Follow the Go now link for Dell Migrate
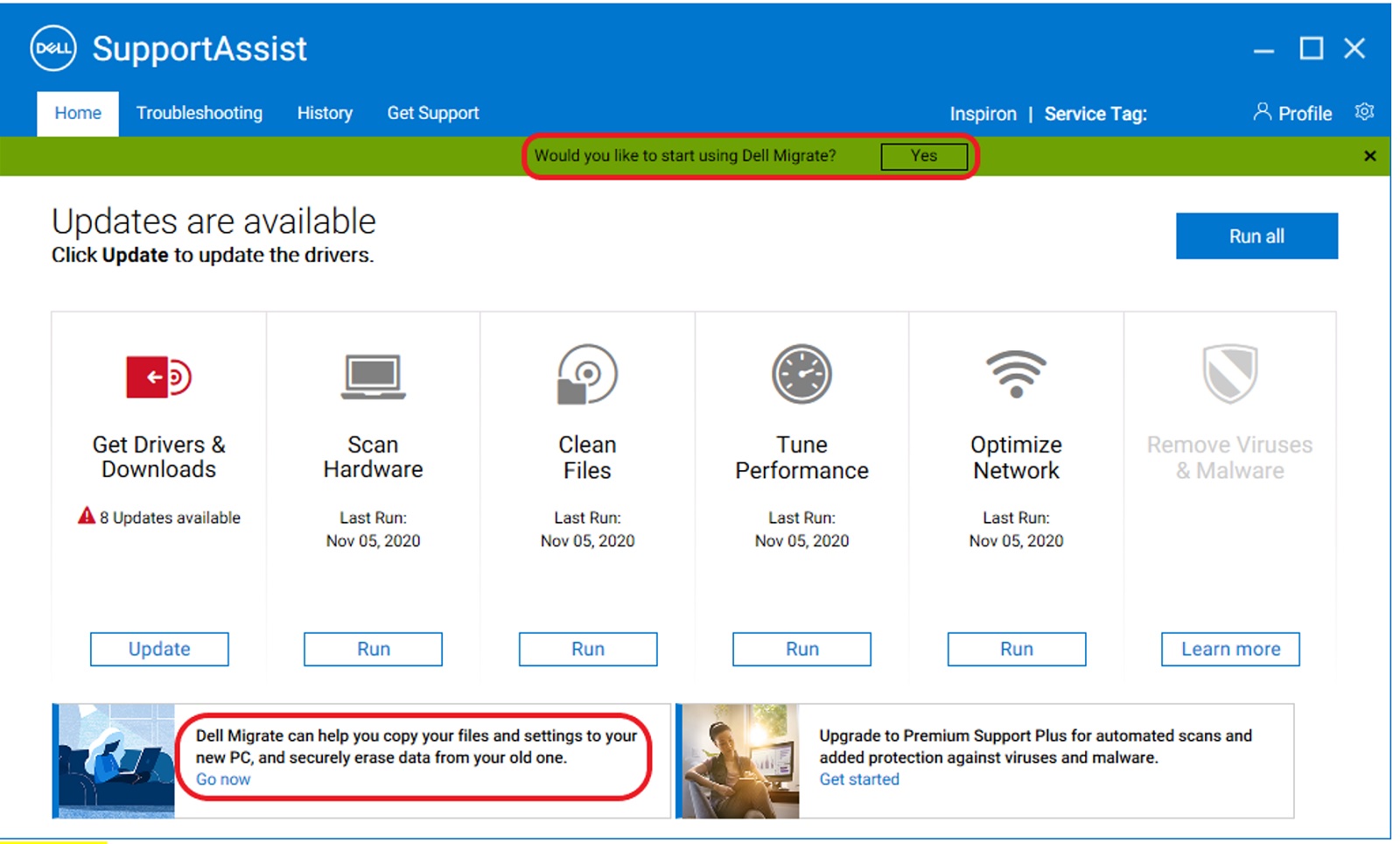 [x=223, y=779]
